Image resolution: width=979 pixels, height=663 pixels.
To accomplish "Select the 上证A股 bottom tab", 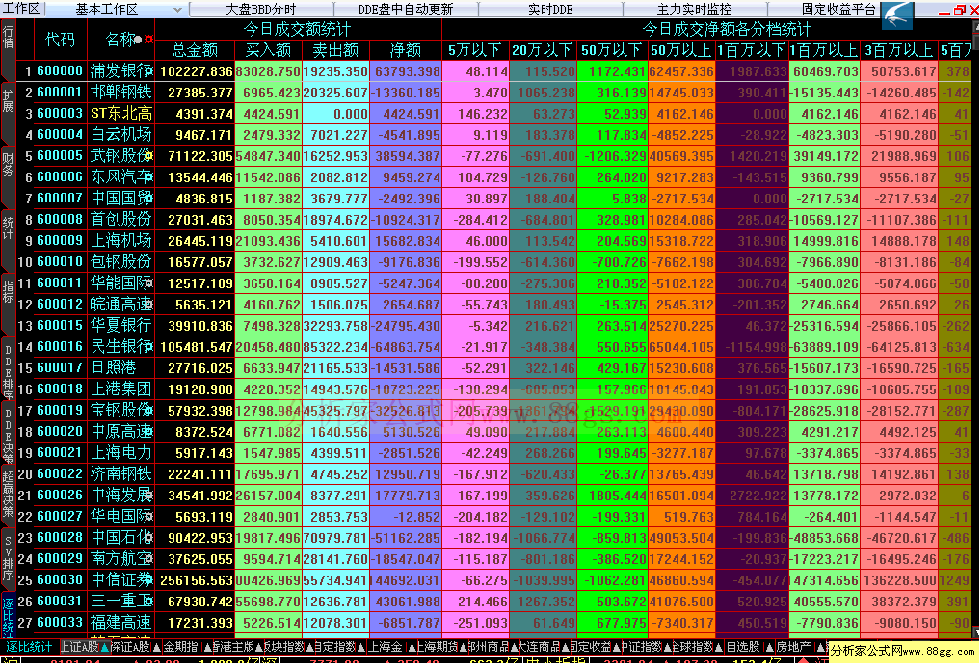I will tap(79, 647).
